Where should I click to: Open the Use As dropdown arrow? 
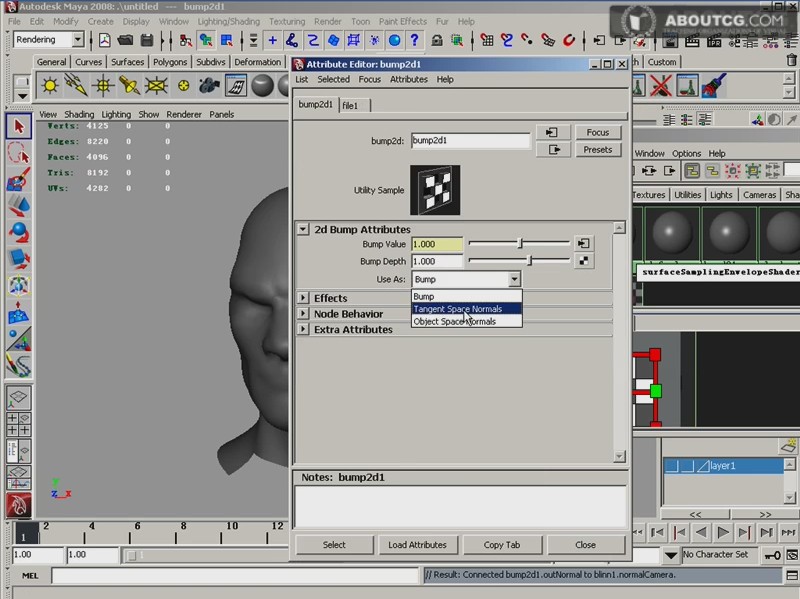514,279
